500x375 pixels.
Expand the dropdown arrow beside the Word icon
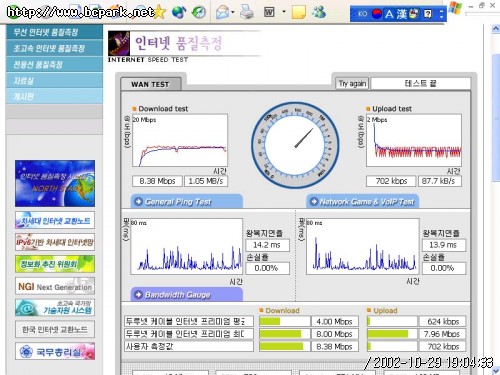coord(284,12)
